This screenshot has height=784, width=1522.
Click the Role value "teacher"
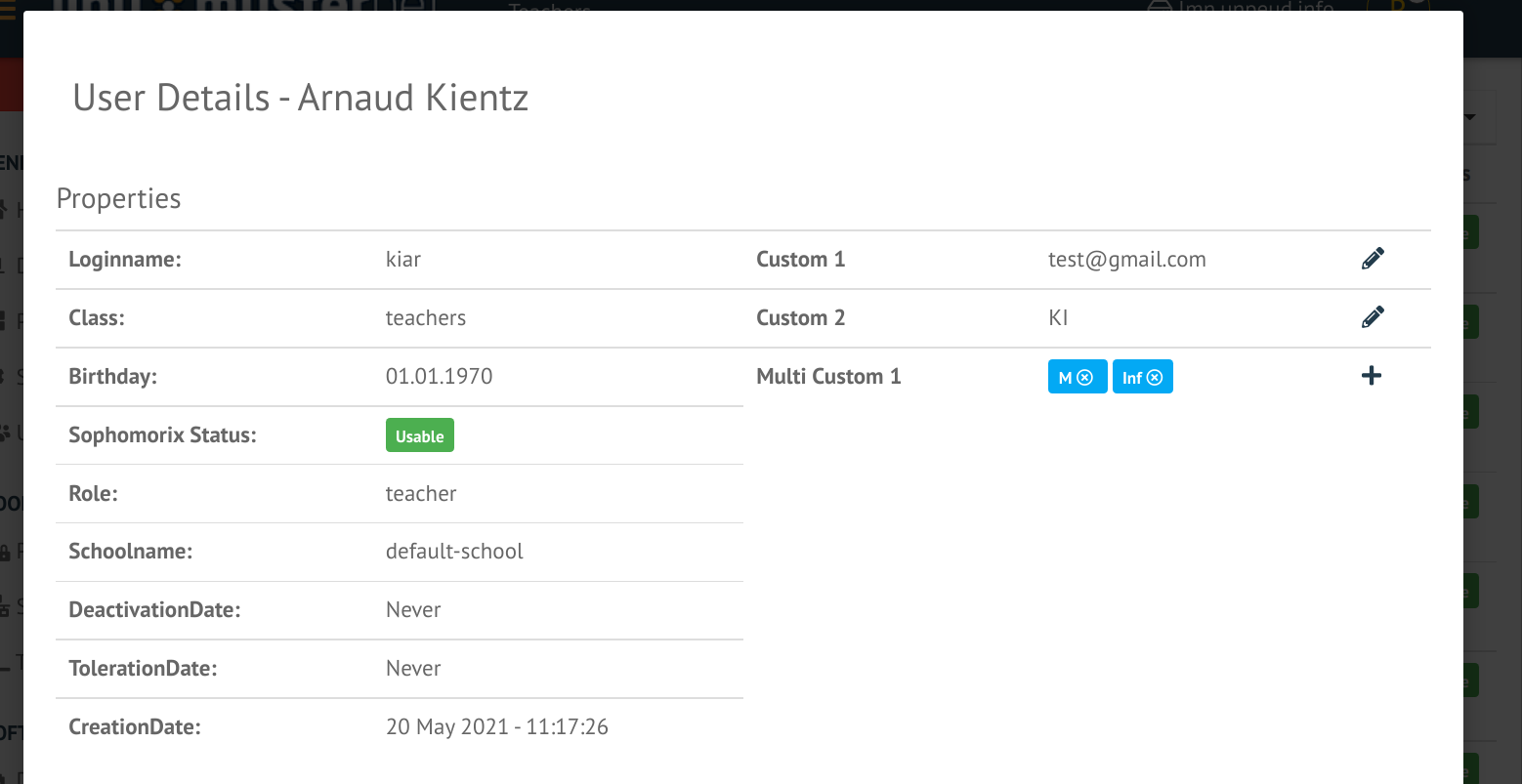click(x=420, y=493)
